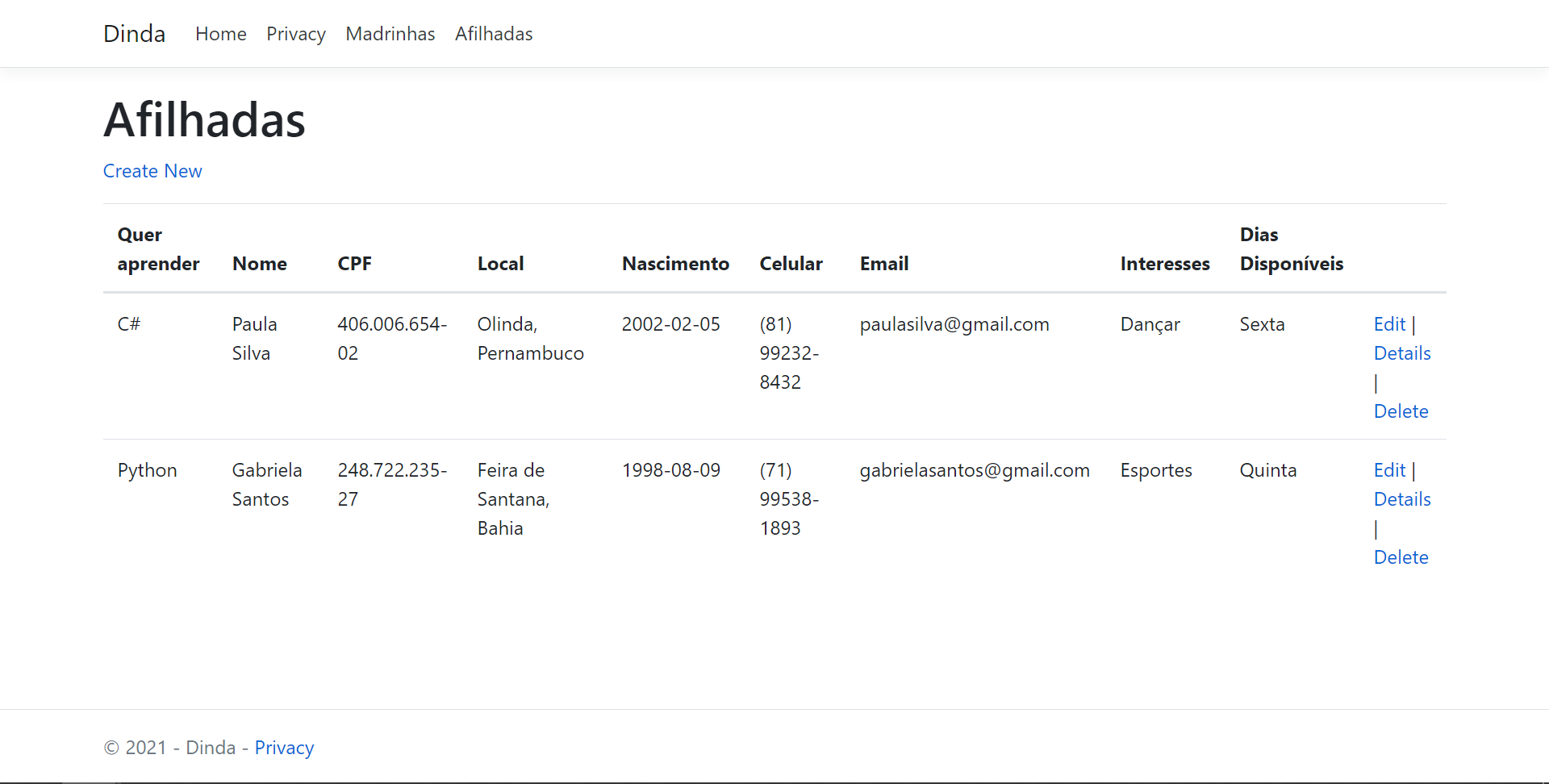Select phone (81) 99232-8432

[x=789, y=353]
